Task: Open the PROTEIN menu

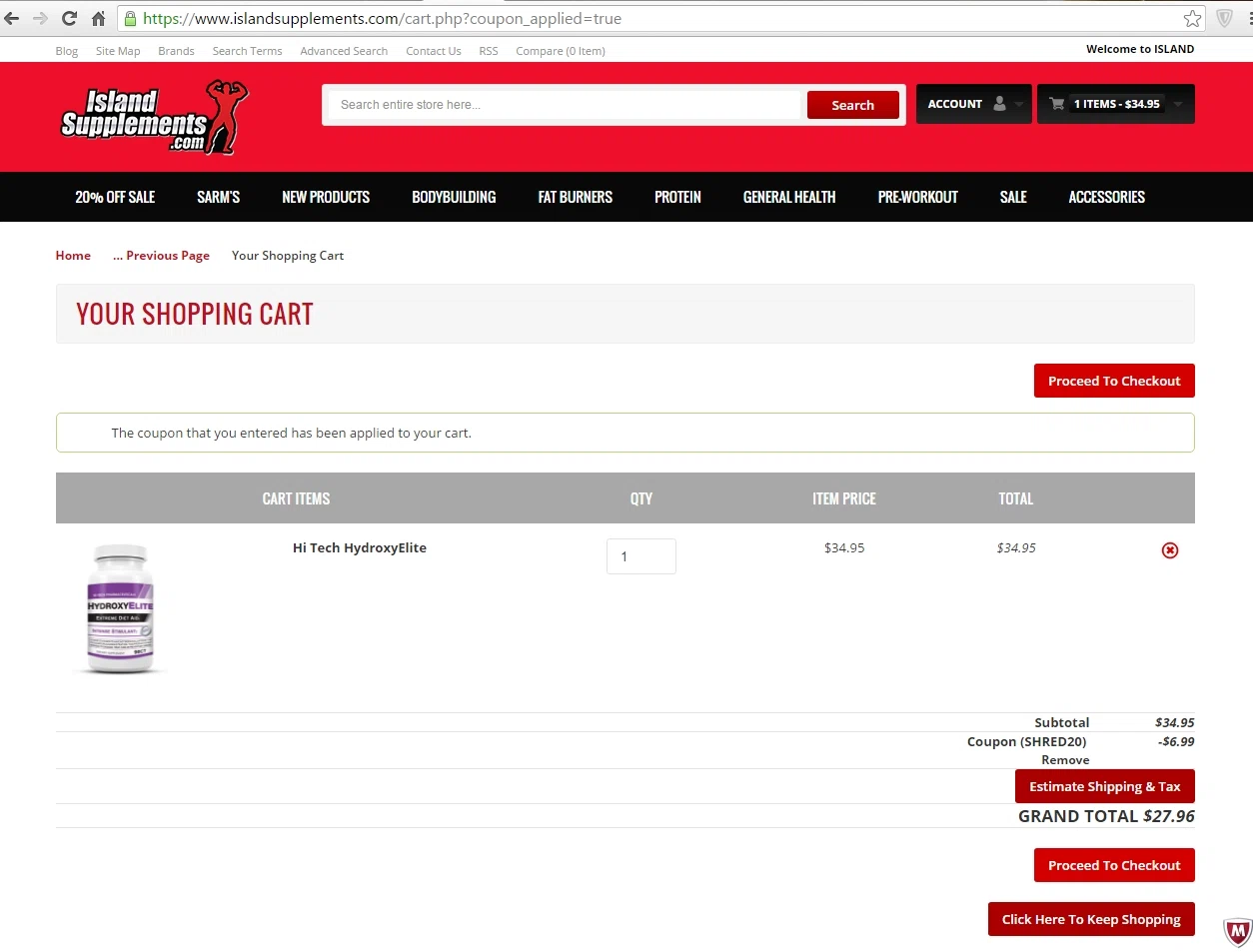Action: pos(677,197)
